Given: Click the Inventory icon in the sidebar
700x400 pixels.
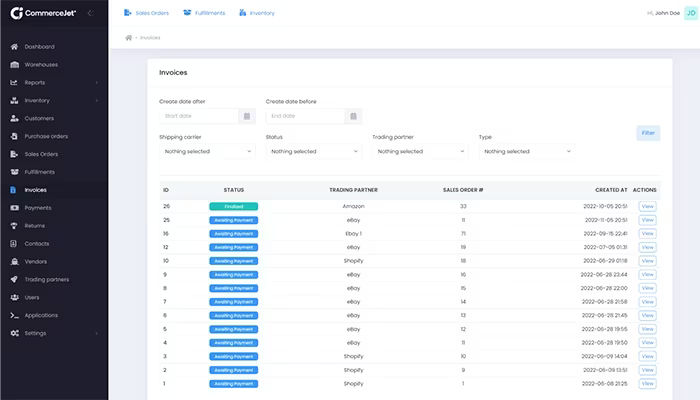Looking at the screenshot, I should [x=14, y=100].
